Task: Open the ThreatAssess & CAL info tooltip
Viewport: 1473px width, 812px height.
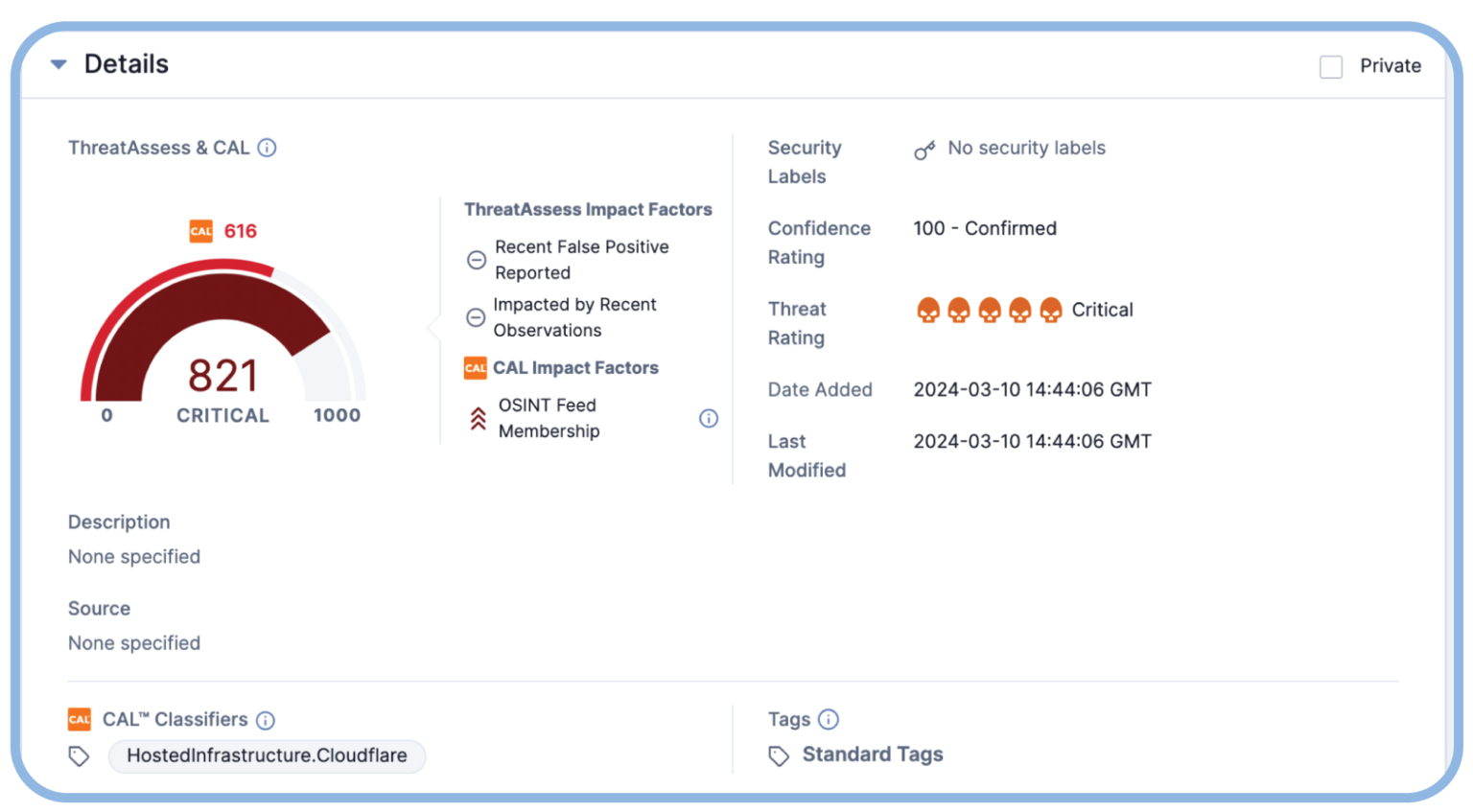Action: coord(269,148)
